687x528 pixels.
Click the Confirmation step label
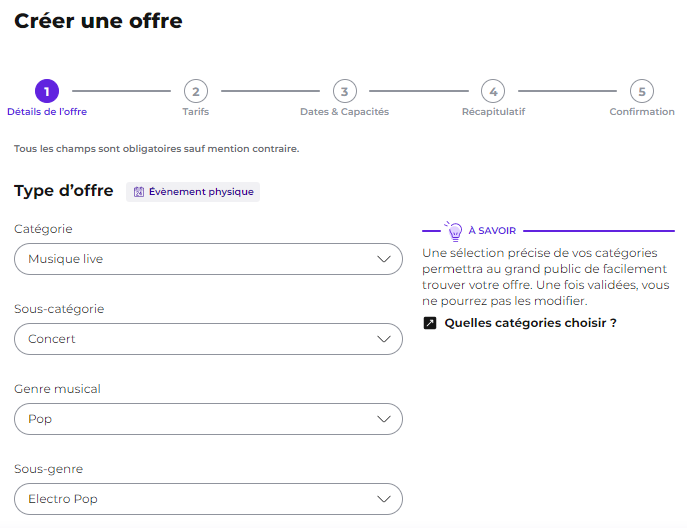click(x=642, y=112)
